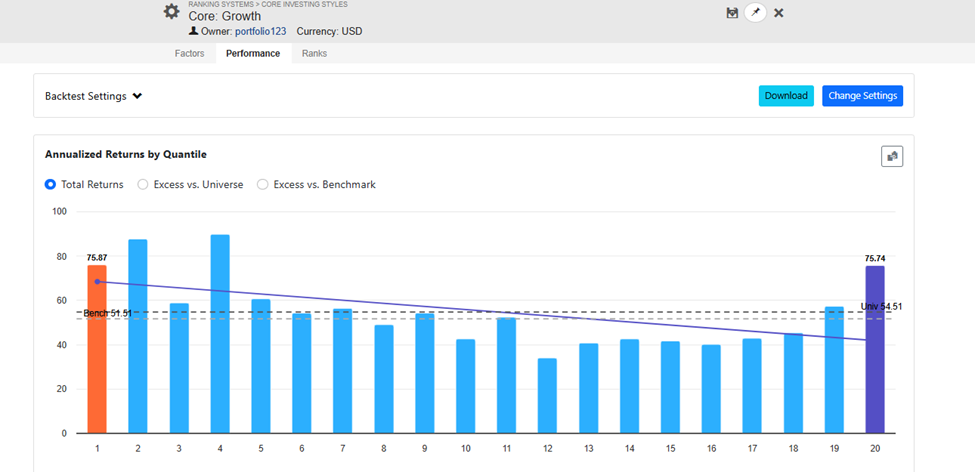
Task: Select the Performance tab
Action: click(x=252, y=53)
